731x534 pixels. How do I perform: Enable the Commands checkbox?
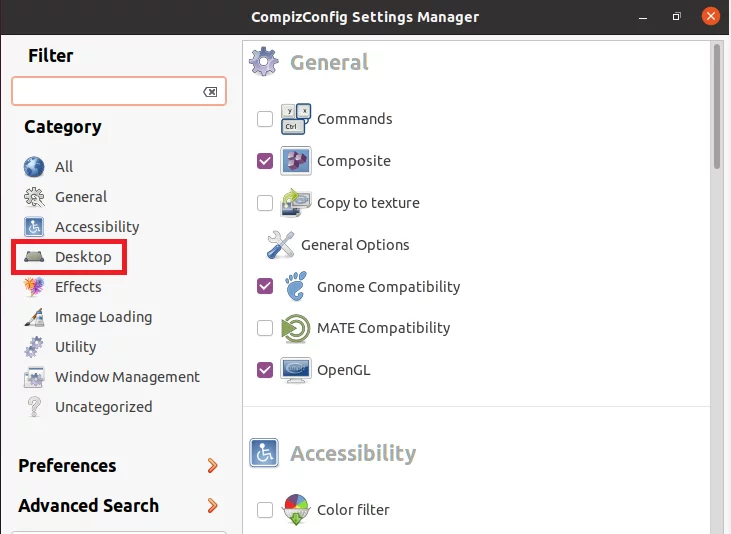click(x=265, y=119)
